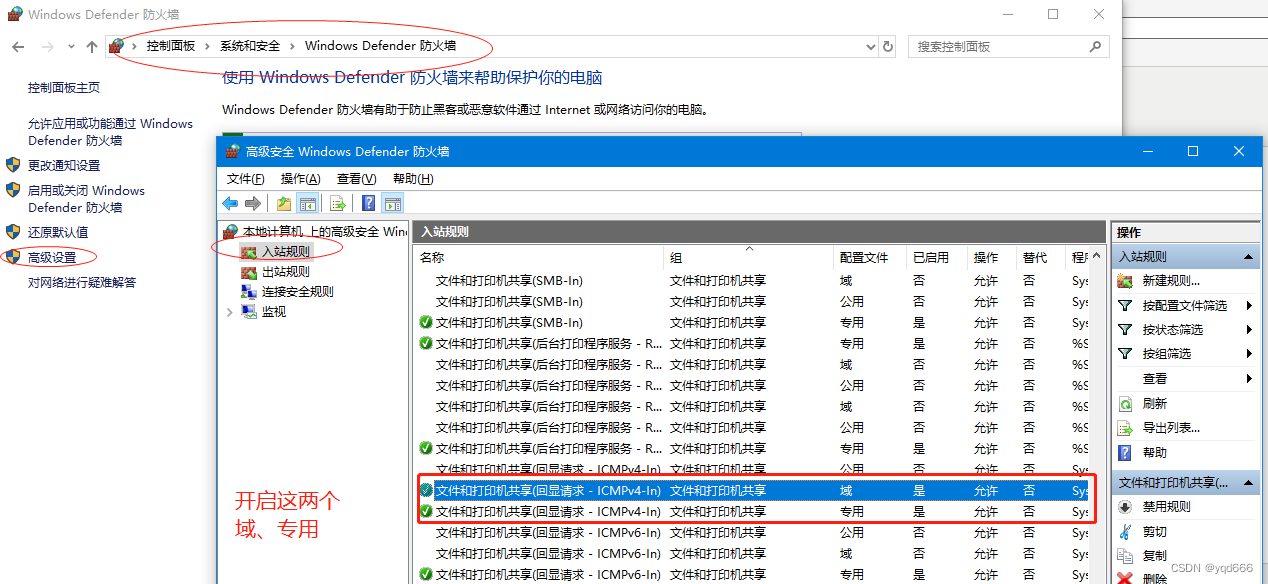Click the firewall icon at the console tree root
1268x584 pixels.
click(x=231, y=231)
